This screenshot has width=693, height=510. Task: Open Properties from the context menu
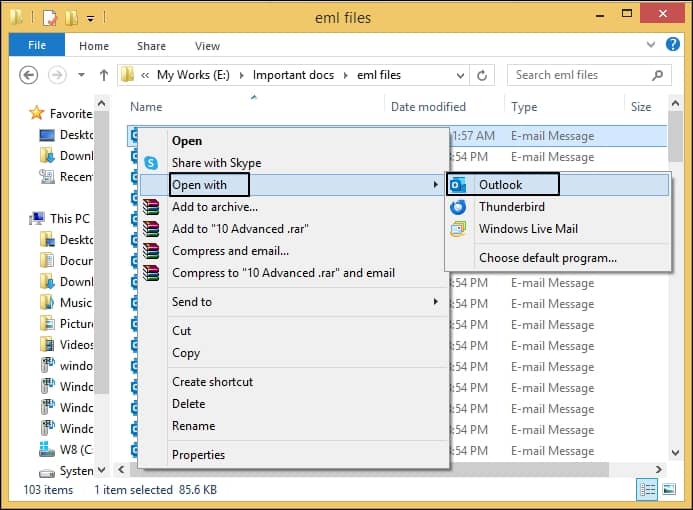[x=293, y=455]
